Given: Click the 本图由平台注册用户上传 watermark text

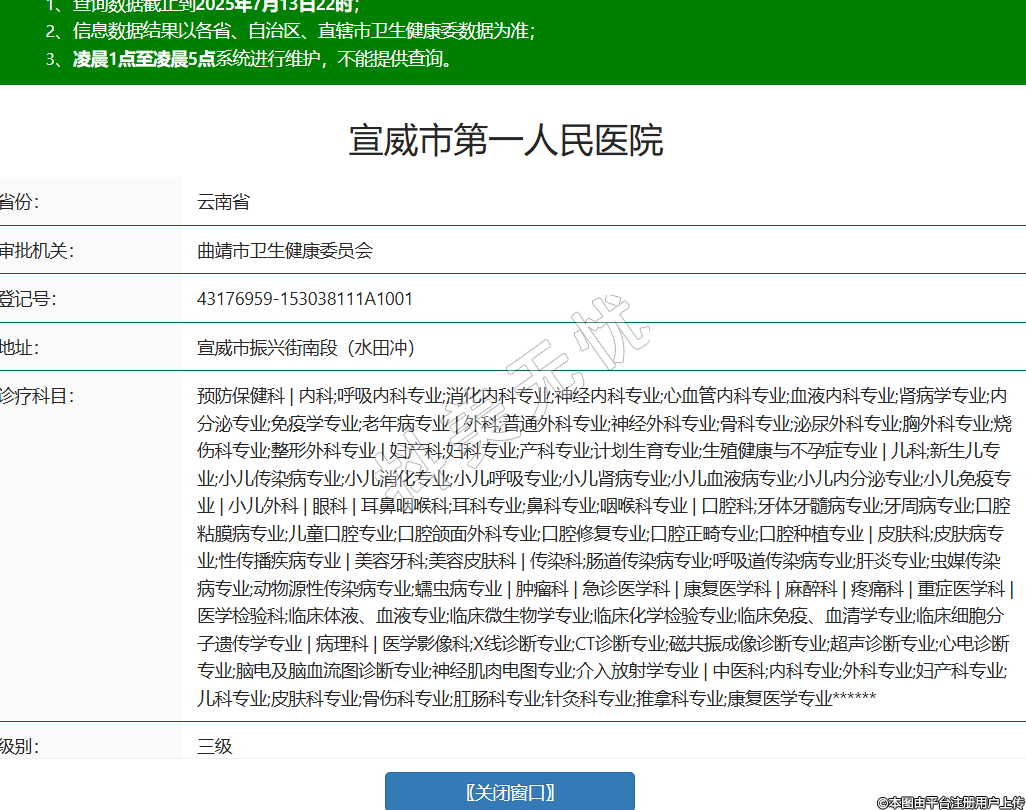Looking at the screenshot, I should point(949,801).
